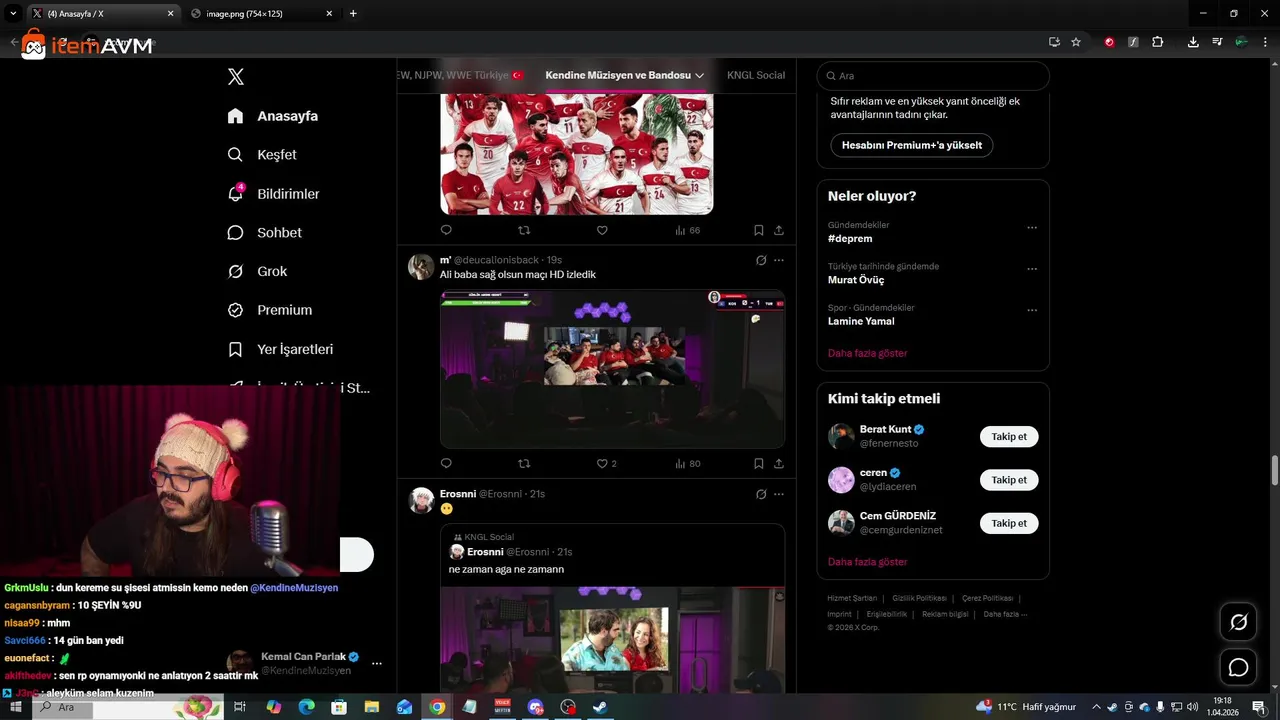This screenshot has width=1280, height=720.
Task: Open more menu on deucalionisback tweet
Action: click(x=779, y=260)
